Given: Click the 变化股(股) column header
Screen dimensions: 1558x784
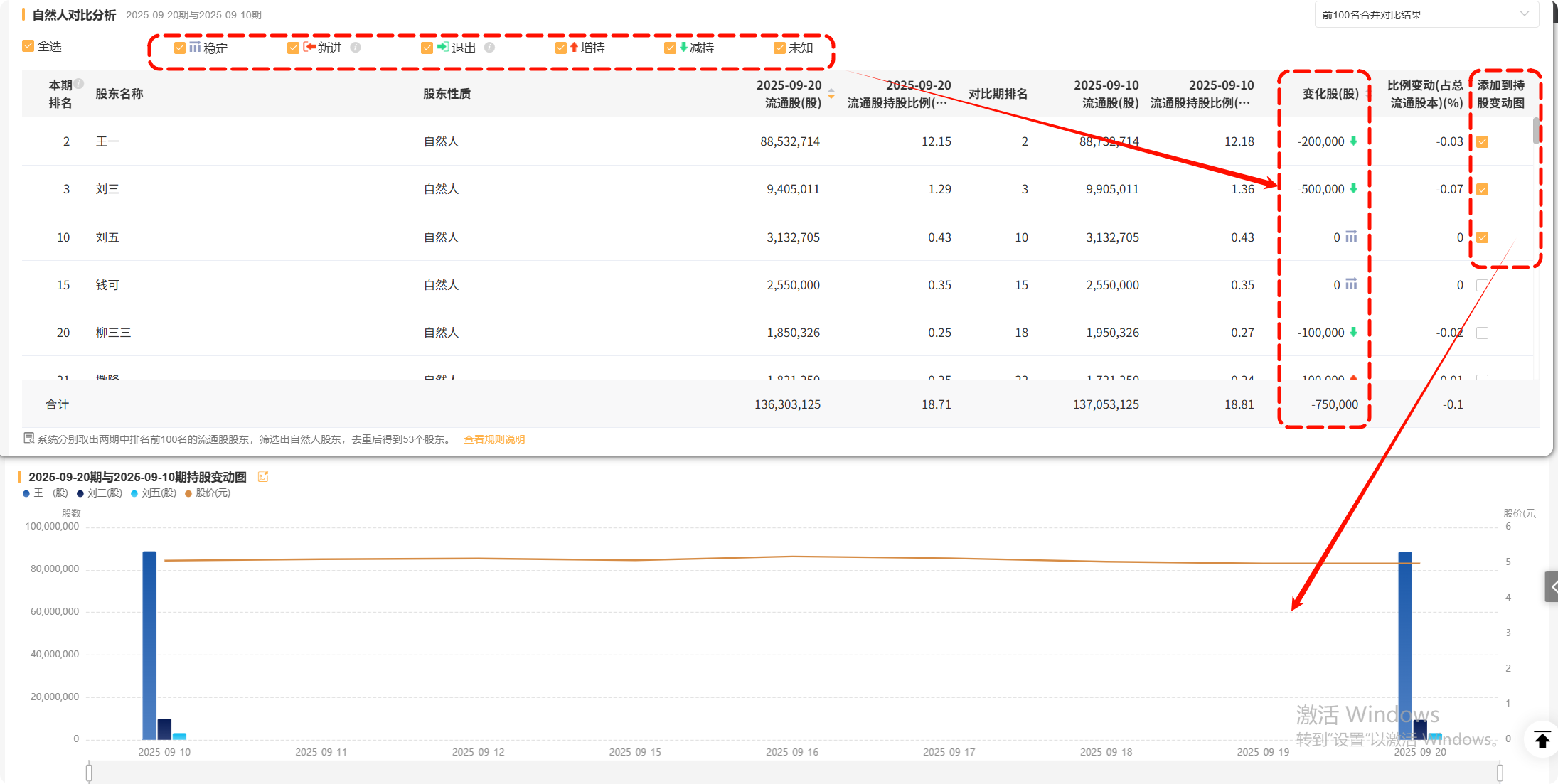Looking at the screenshot, I should [x=1330, y=94].
